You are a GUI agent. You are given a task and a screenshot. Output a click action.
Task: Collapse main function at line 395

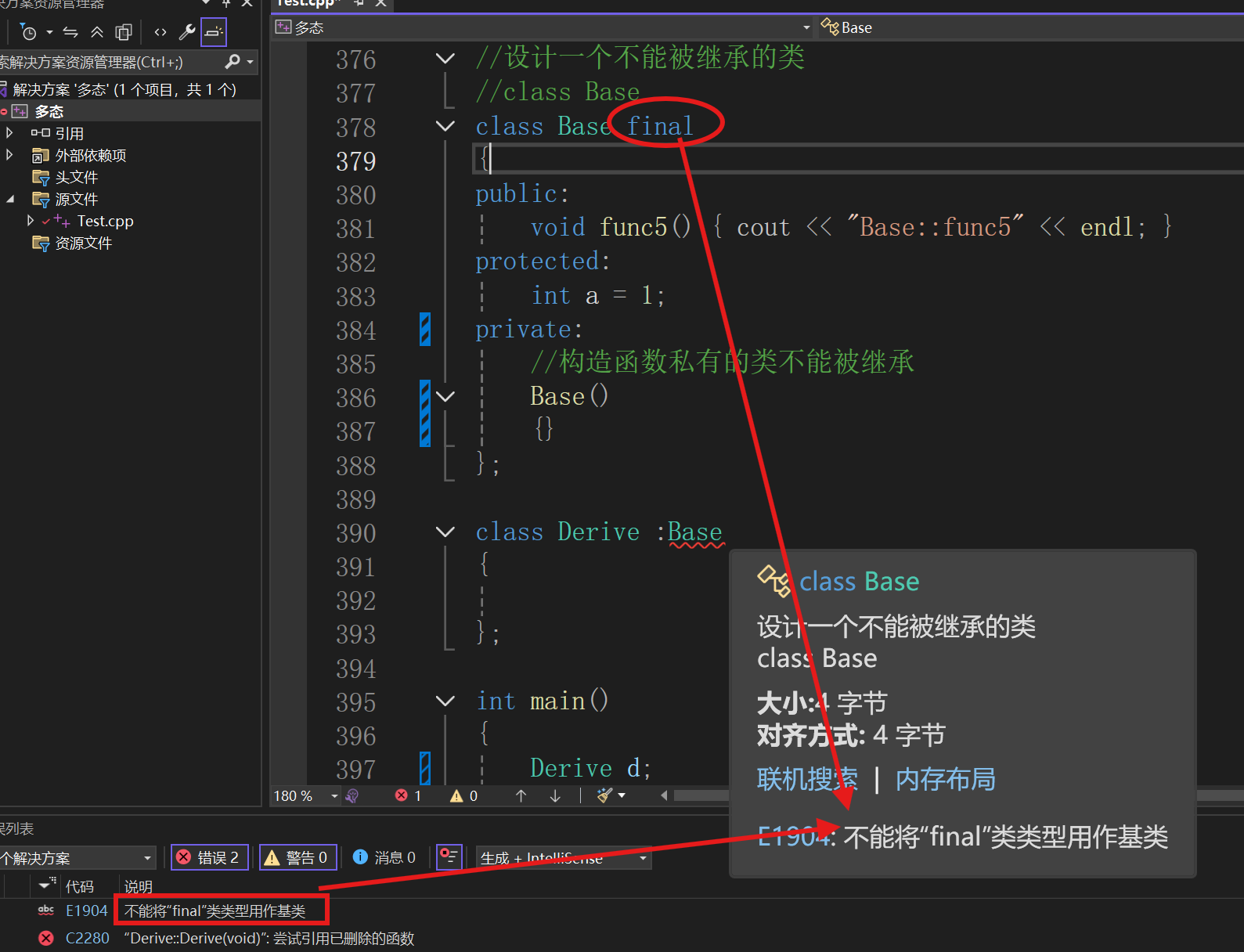click(445, 701)
